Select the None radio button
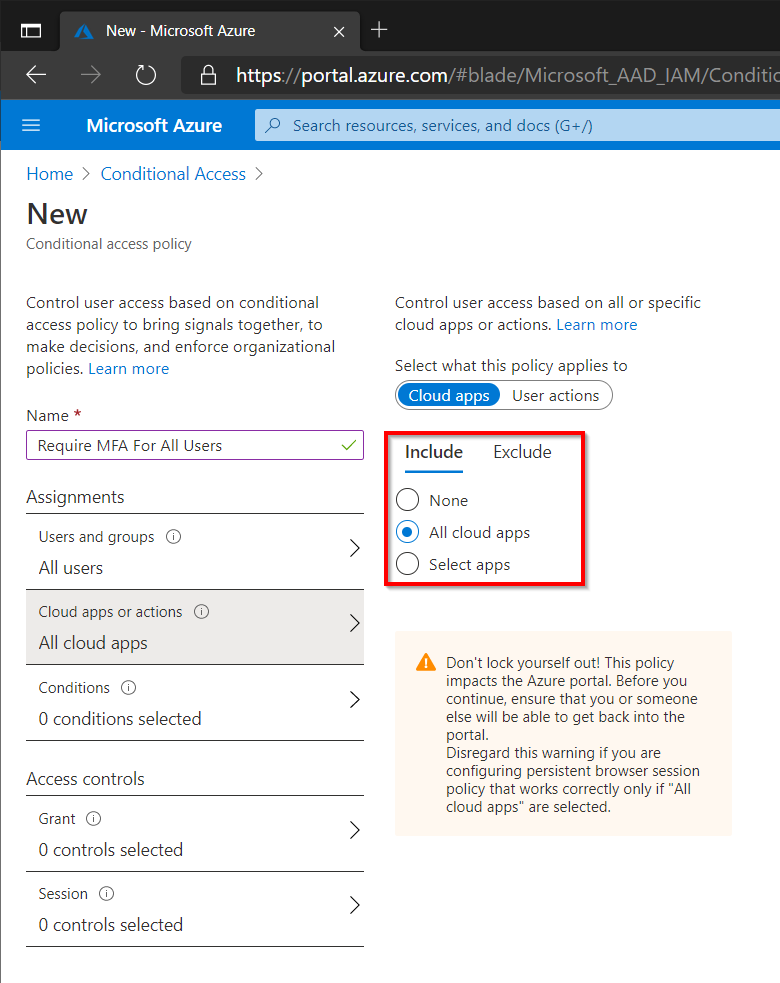 point(408,500)
